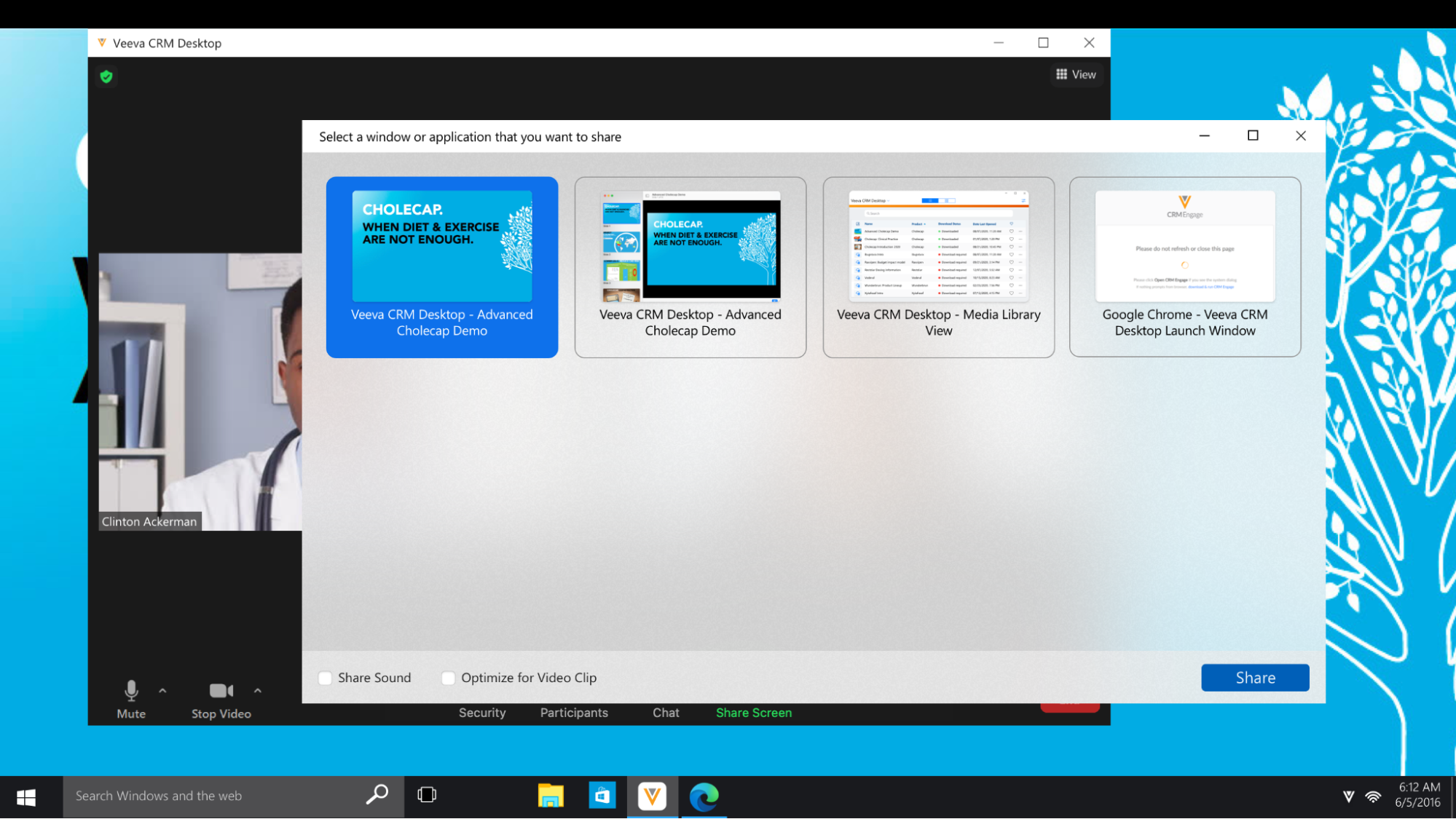Click Task View taskbar icon
1456x819 pixels.
click(427, 795)
